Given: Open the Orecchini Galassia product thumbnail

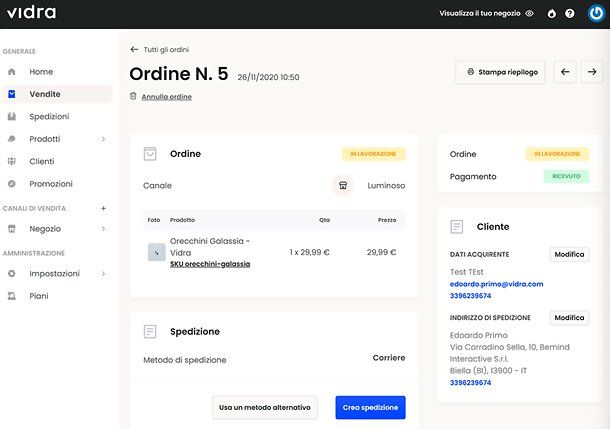Looking at the screenshot, I should point(156,252).
